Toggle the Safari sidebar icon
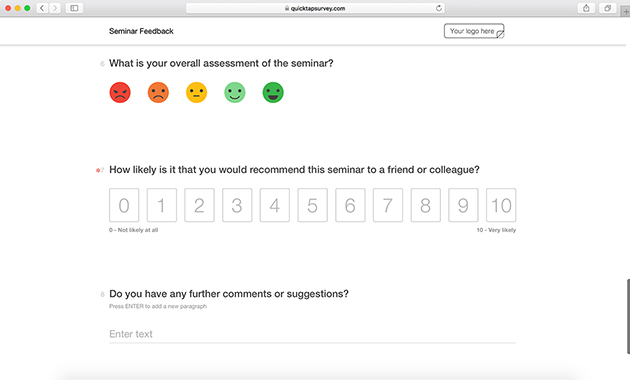This screenshot has width=630, height=380. point(74,8)
